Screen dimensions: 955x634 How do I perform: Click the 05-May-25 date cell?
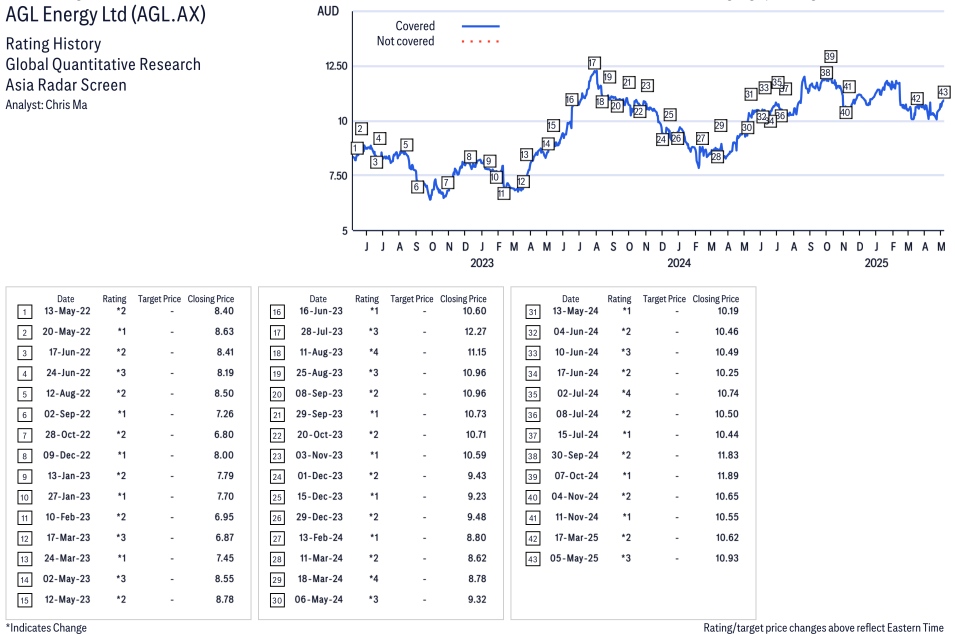coord(574,558)
